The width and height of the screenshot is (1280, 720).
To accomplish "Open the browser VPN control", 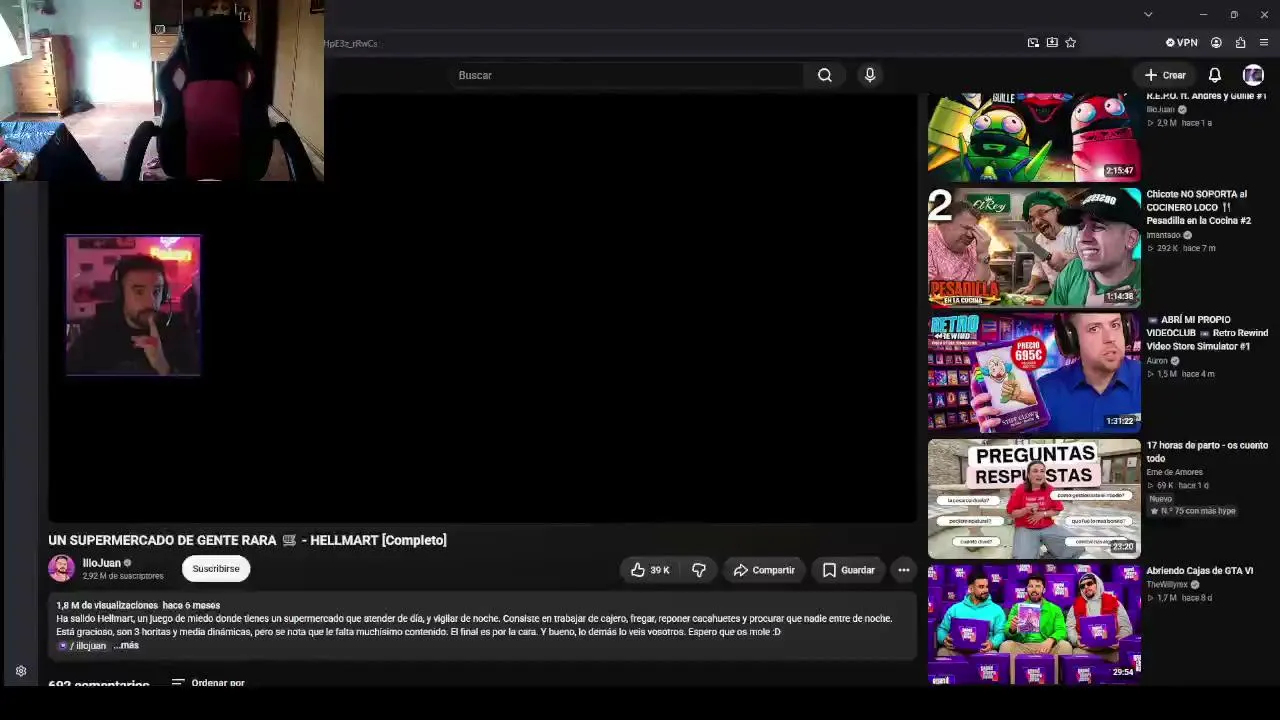I will pyautogui.click(x=1182, y=43).
